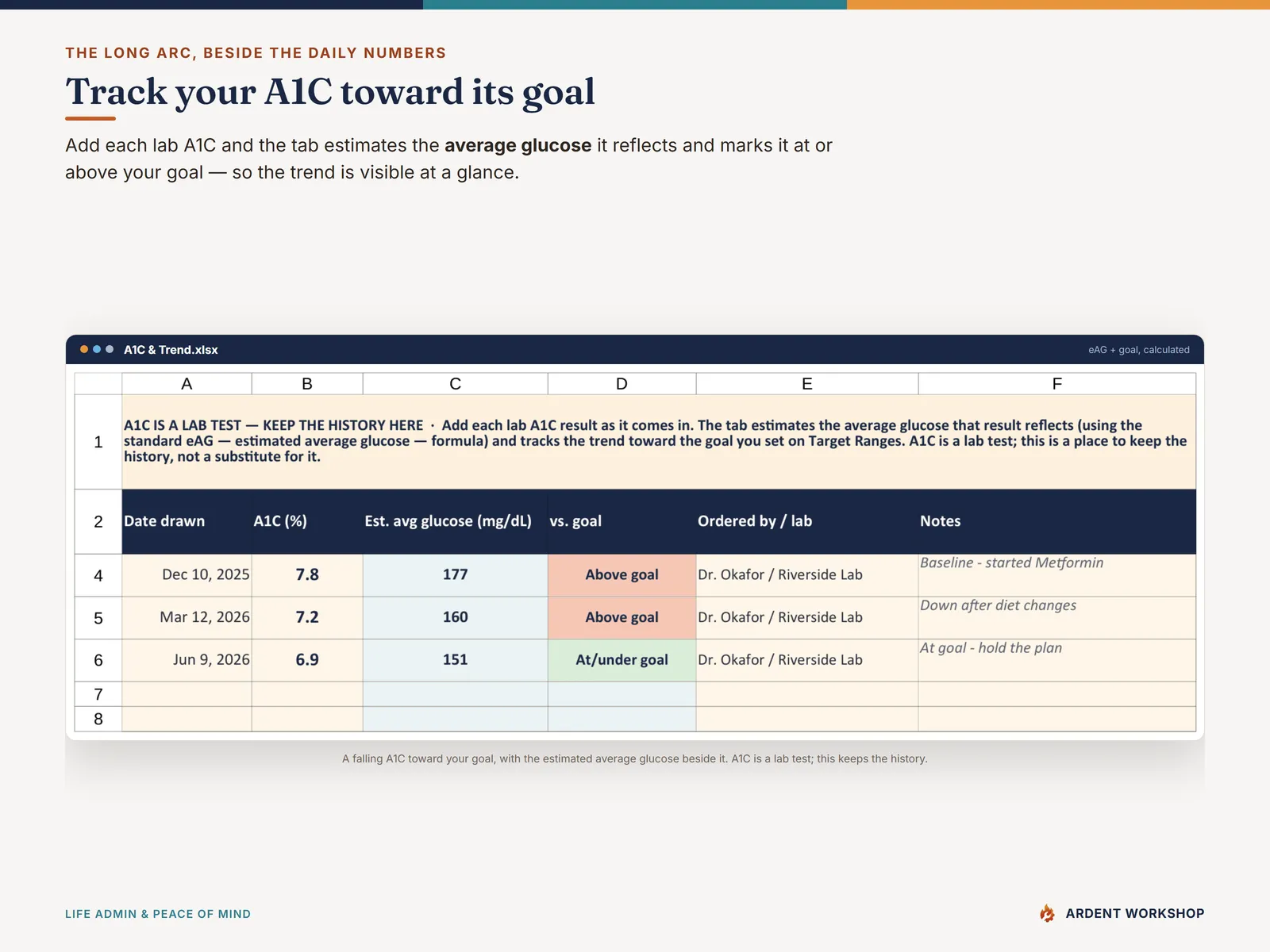Click the 'Above goal' cell for Mar 12
Image resolution: width=1270 pixels, height=952 pixels.
[x=622, y=618]
